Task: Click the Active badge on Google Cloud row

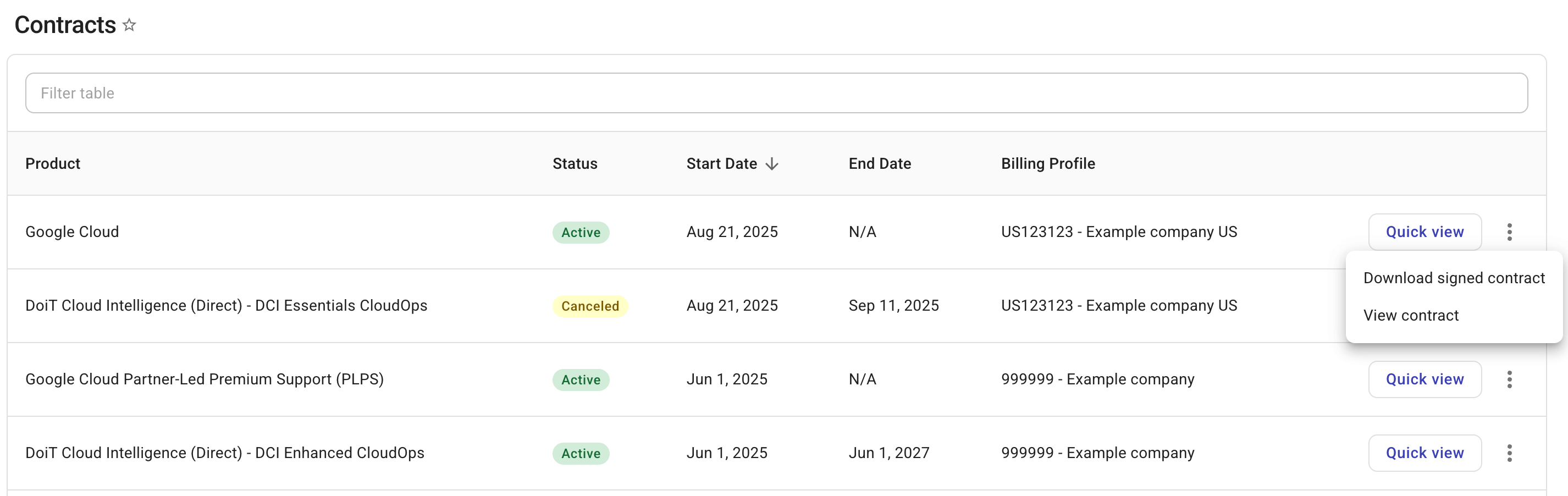Action: (581, 232)
